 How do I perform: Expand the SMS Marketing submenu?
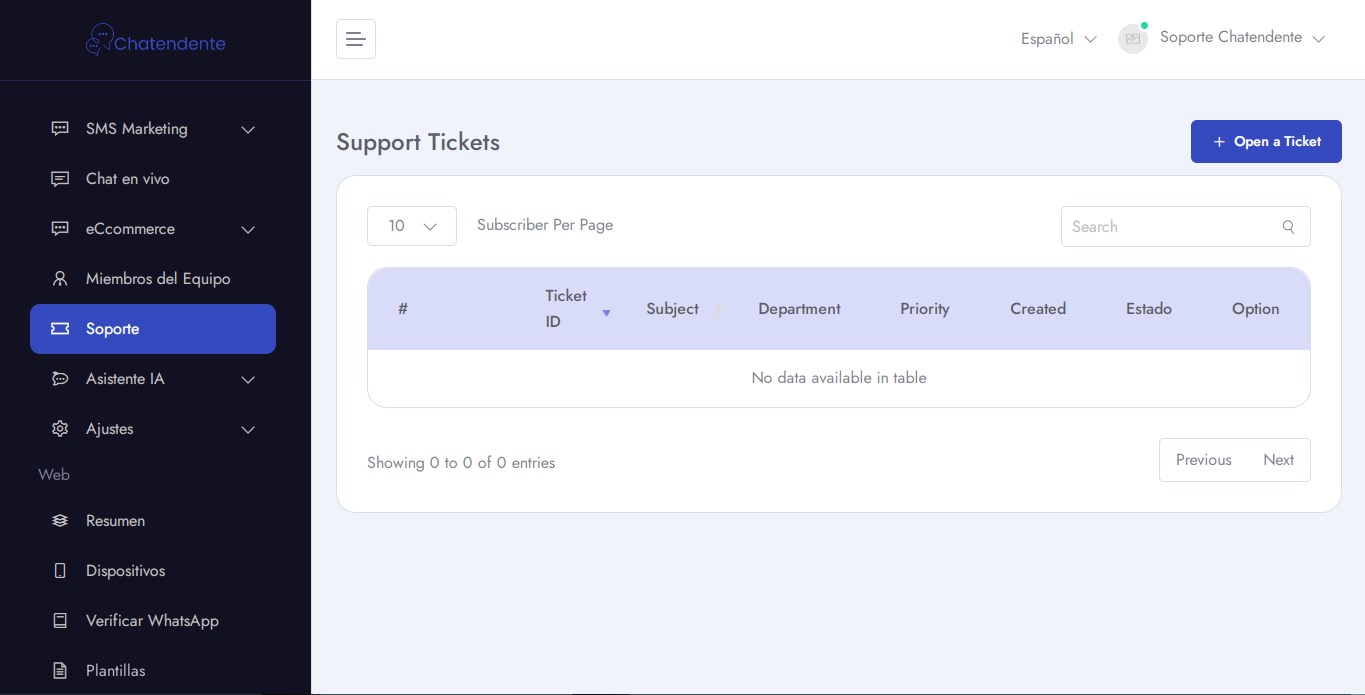(x=248, y=129)
